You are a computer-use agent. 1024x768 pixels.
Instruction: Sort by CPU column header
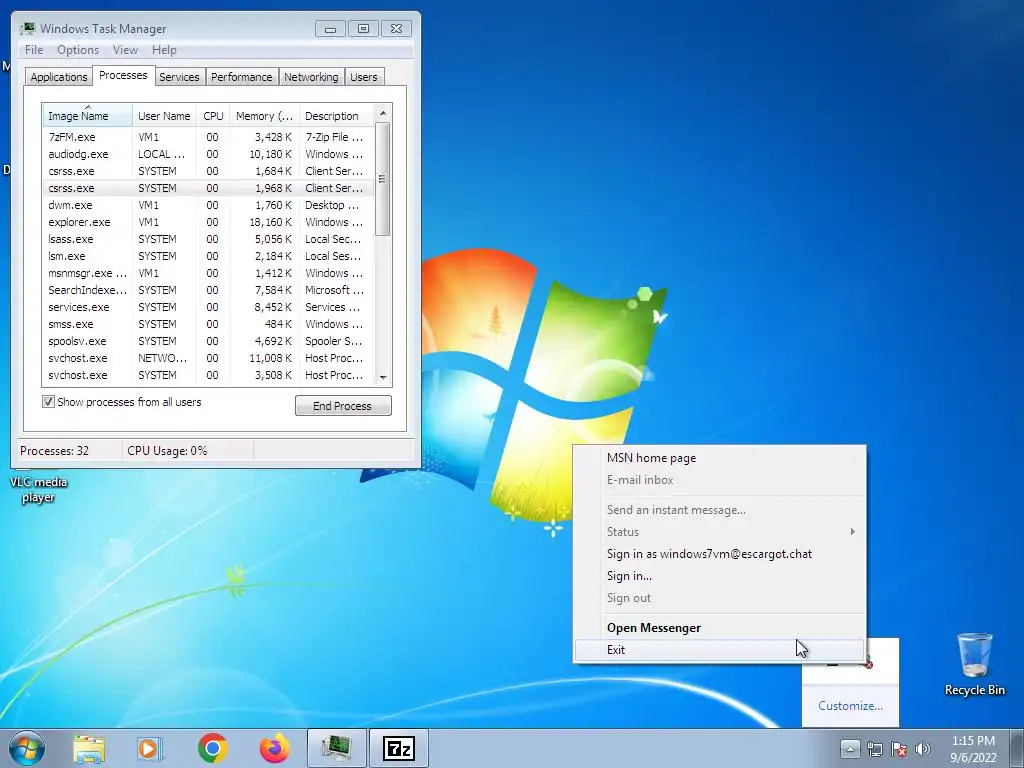[213, 116]
